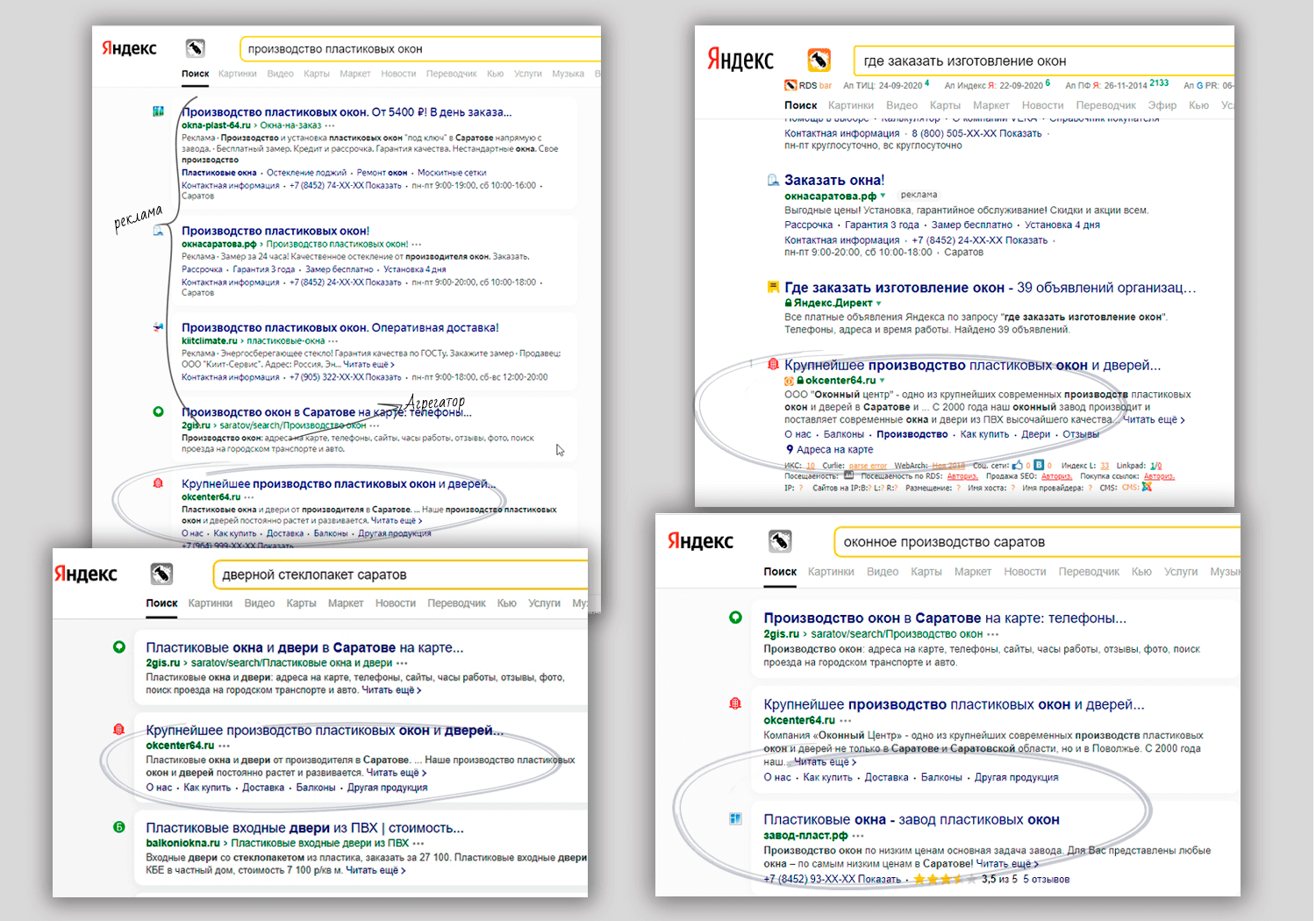Click the chart icon after 'Посещаемость:'
The height and width of the screenshot is (921, 1316).
tap(849, 475)
